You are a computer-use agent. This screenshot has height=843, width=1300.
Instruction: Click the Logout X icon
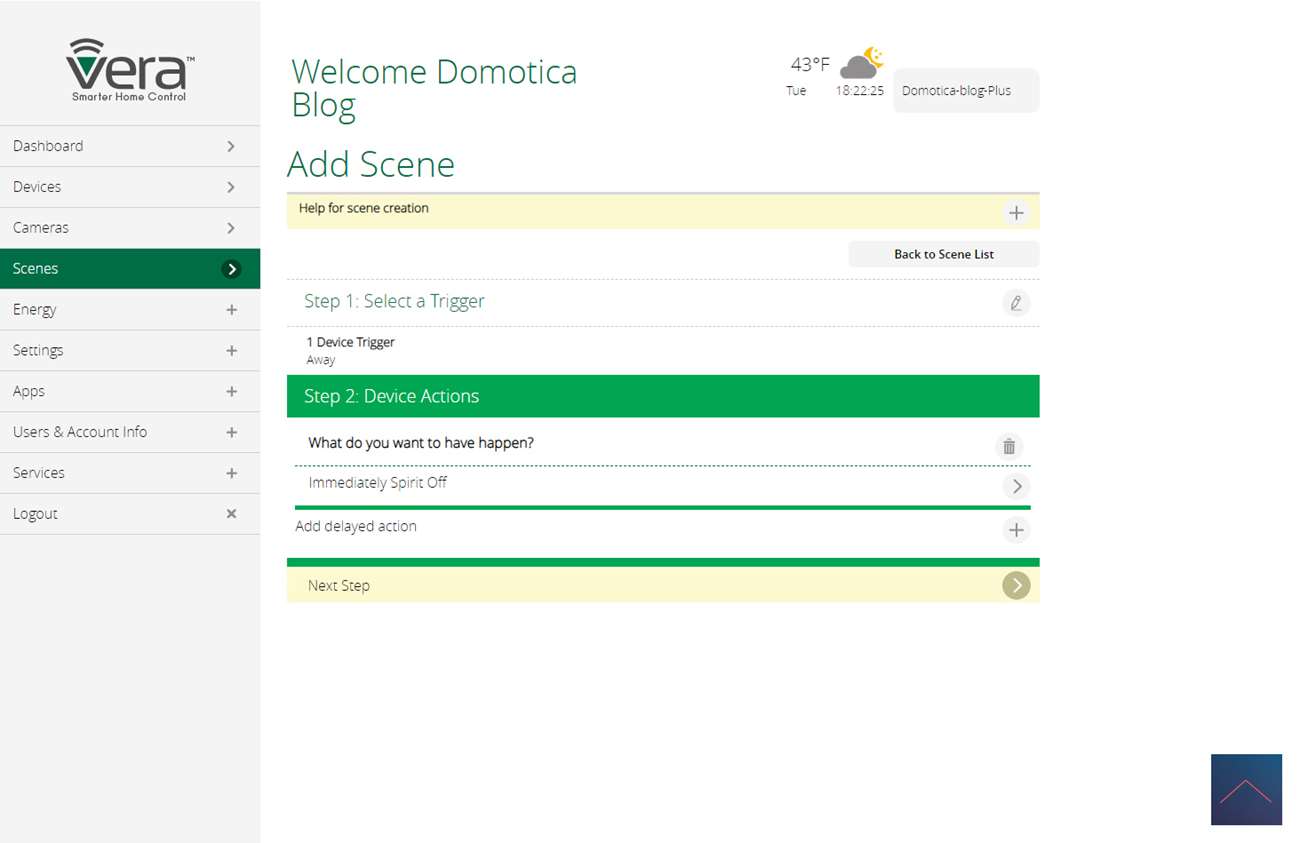coord(231,514)
